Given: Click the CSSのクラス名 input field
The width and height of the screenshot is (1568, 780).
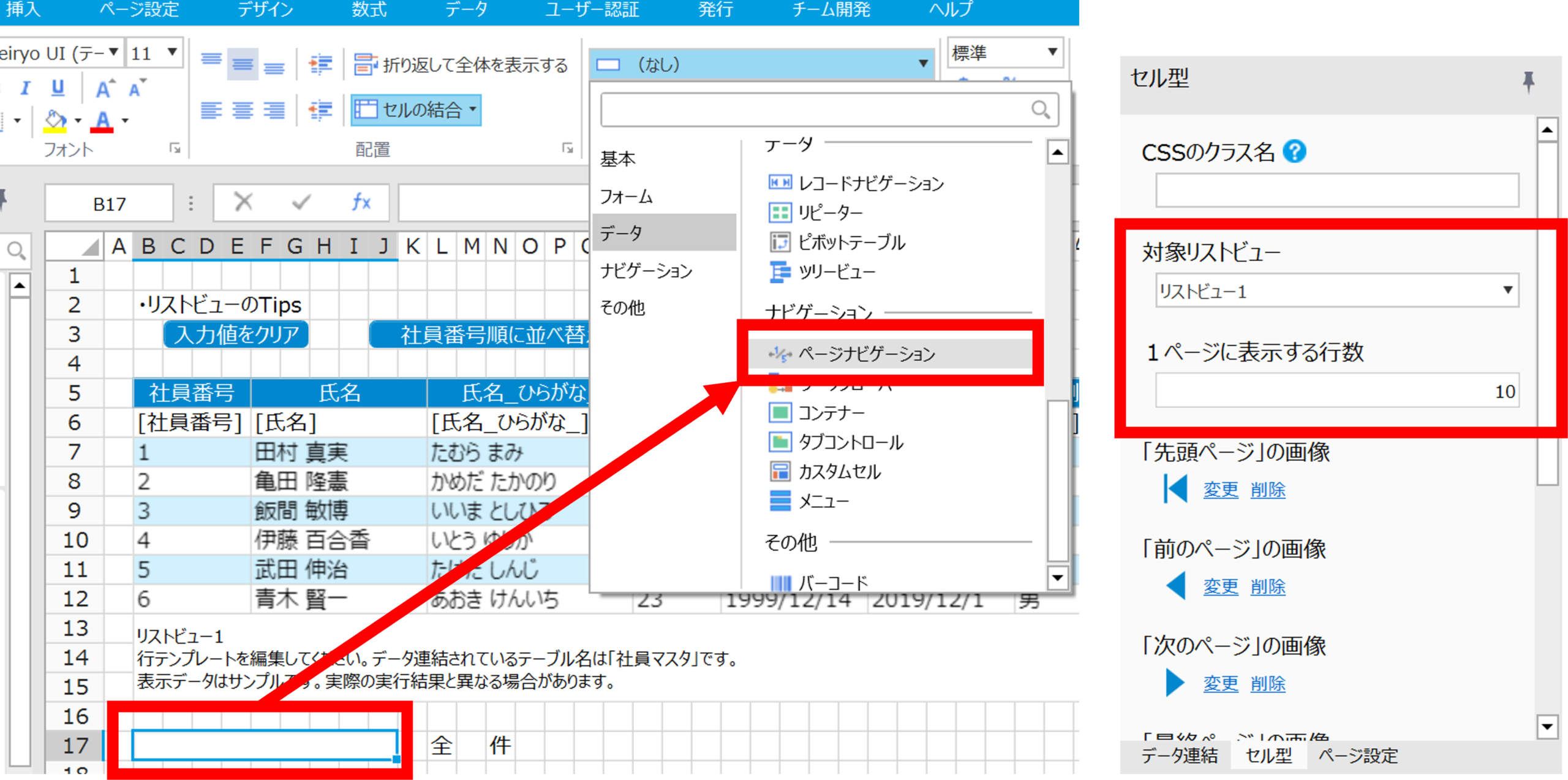Looking at the screenshot, I should (1336, 190).
